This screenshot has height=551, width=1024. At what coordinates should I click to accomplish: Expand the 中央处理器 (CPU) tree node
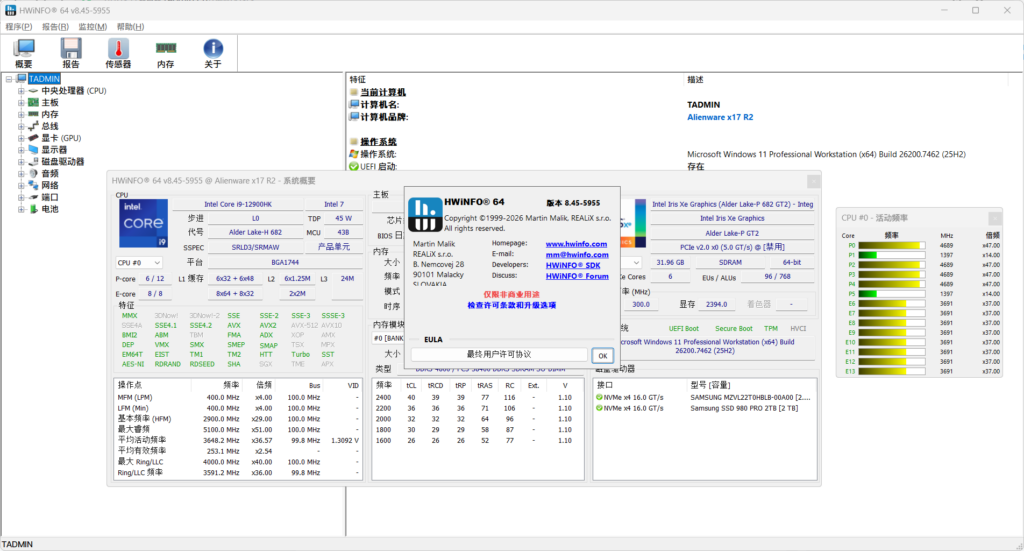(x=21, y=91)
